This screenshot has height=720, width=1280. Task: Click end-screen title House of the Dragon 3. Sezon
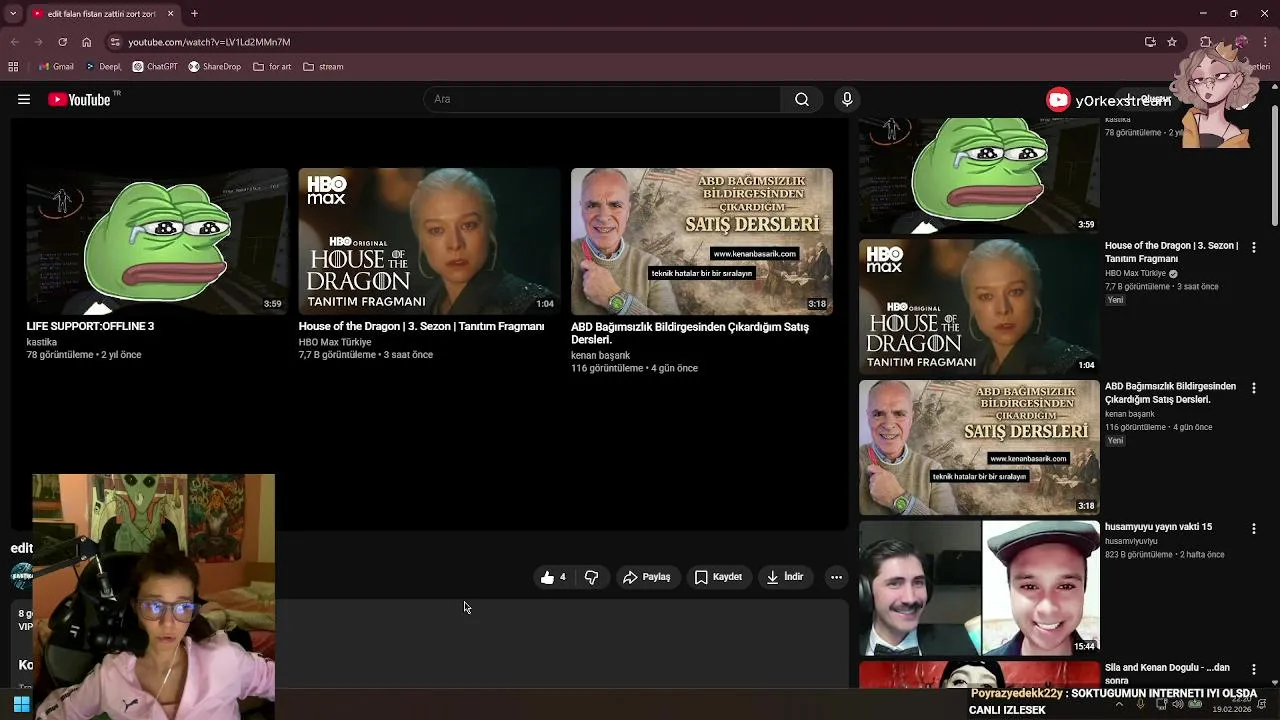coord(421,326)
